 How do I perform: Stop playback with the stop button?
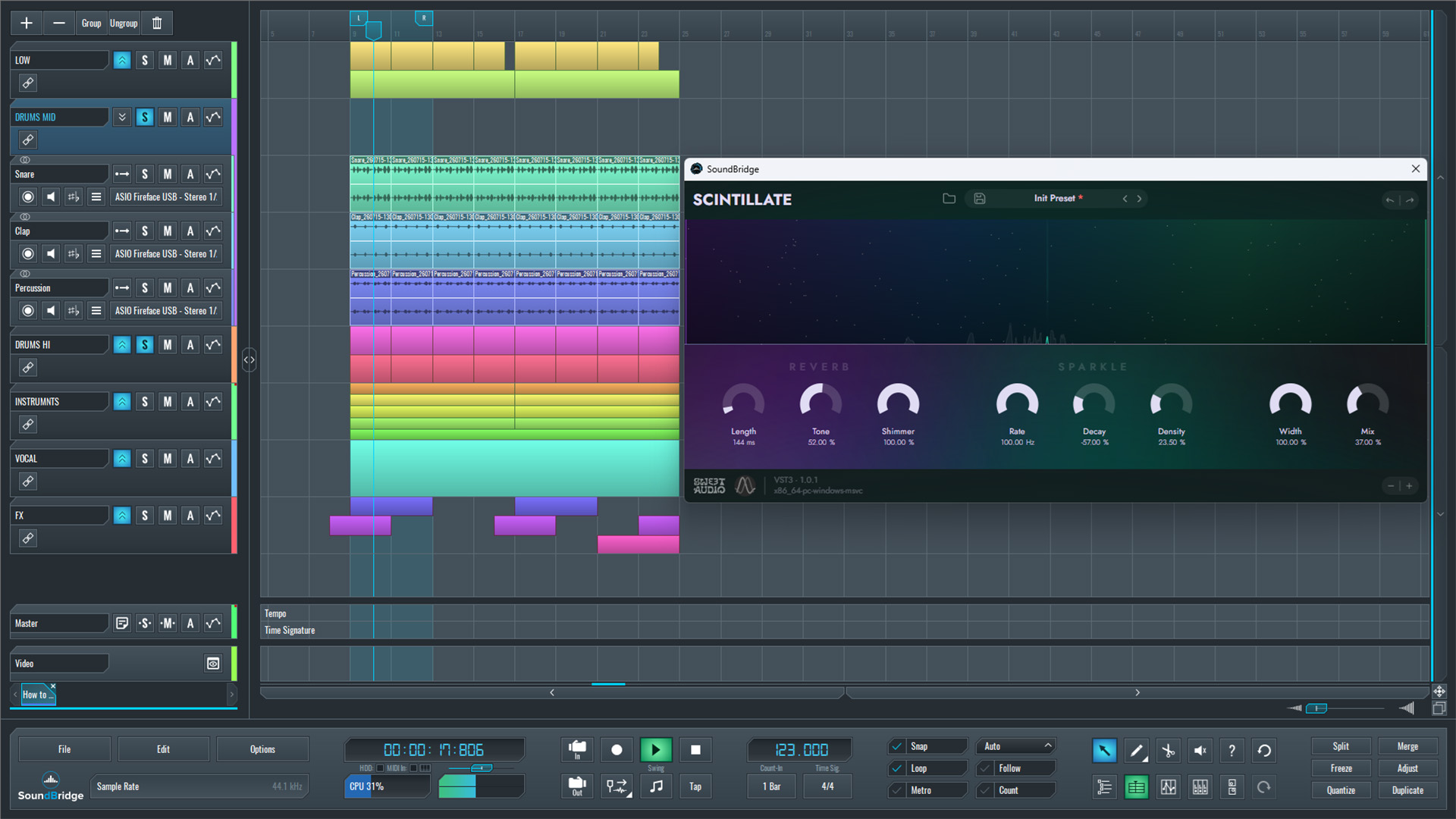695,750
